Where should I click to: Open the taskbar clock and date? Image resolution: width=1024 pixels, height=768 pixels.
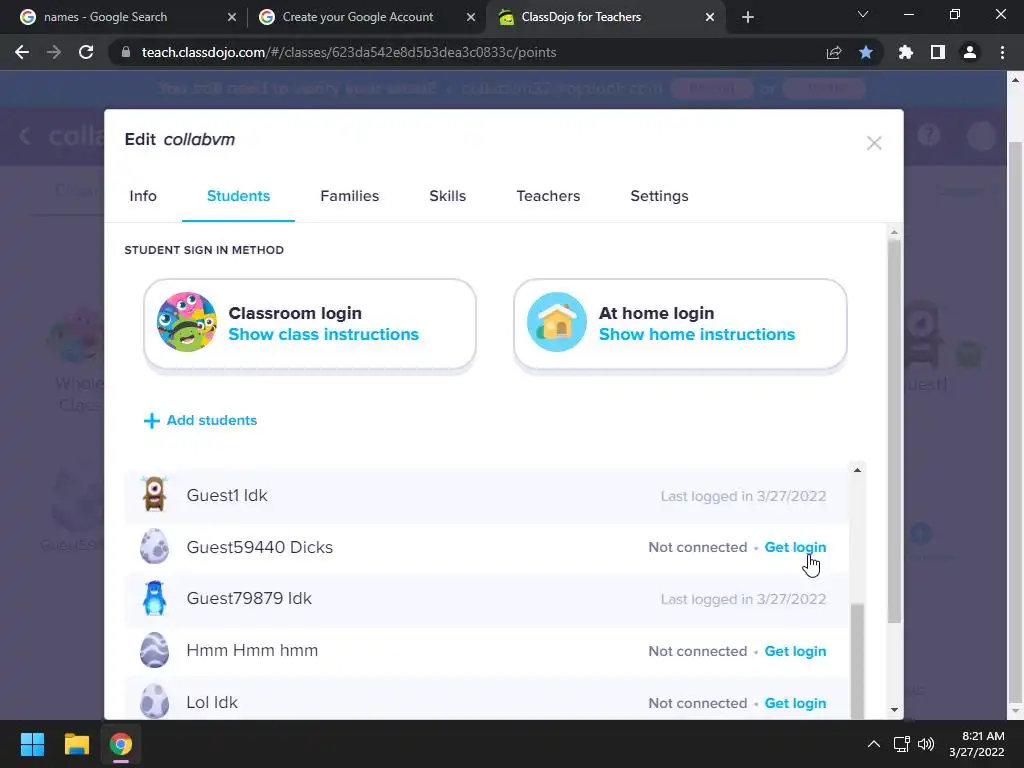(976, 744)
